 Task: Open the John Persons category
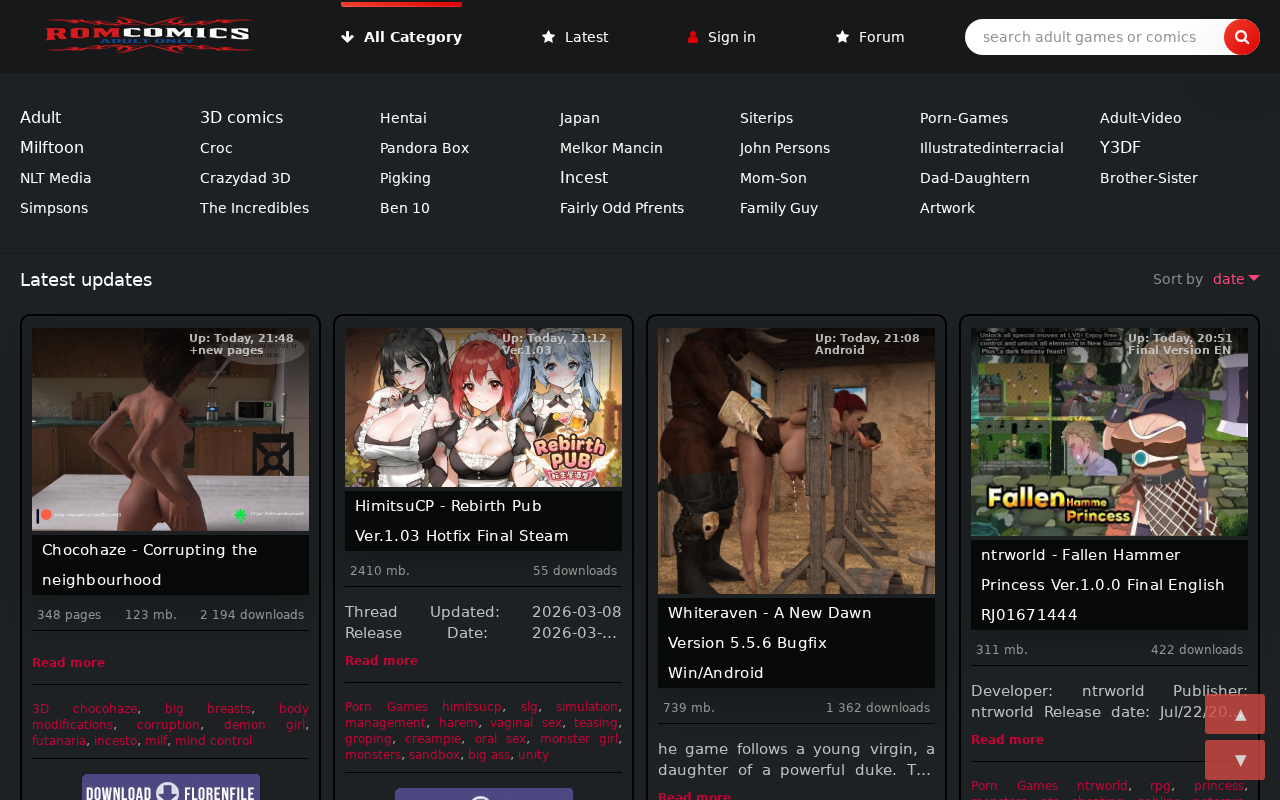point(785,148)
